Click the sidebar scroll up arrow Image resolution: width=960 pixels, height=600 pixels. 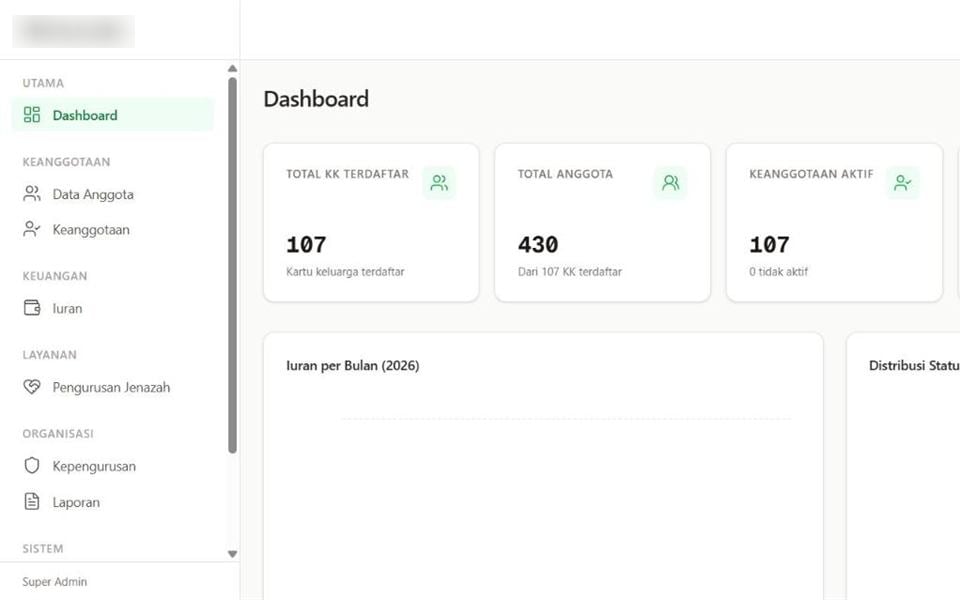point(232,69)
